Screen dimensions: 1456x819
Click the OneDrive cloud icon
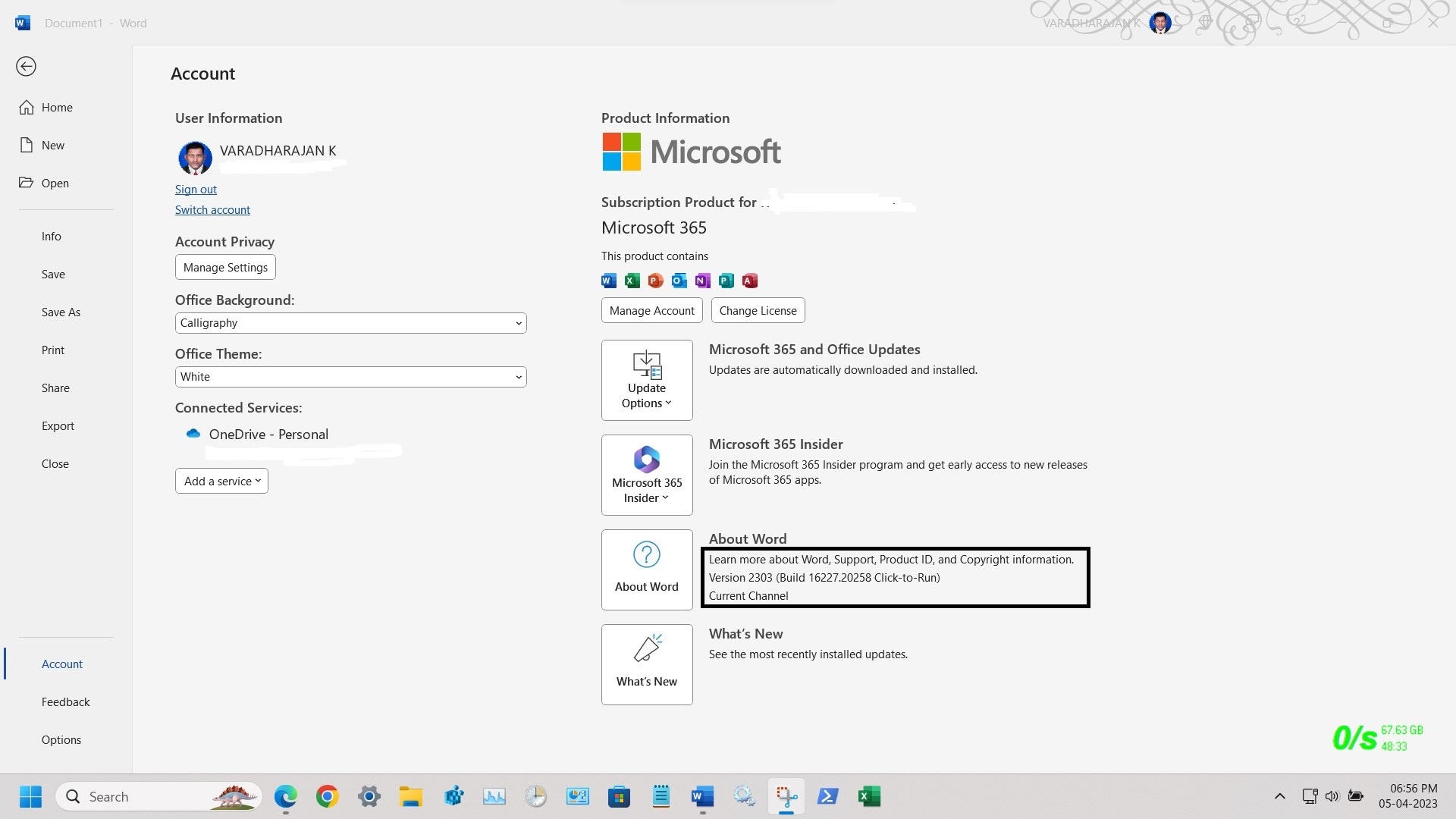coord(193,434)
